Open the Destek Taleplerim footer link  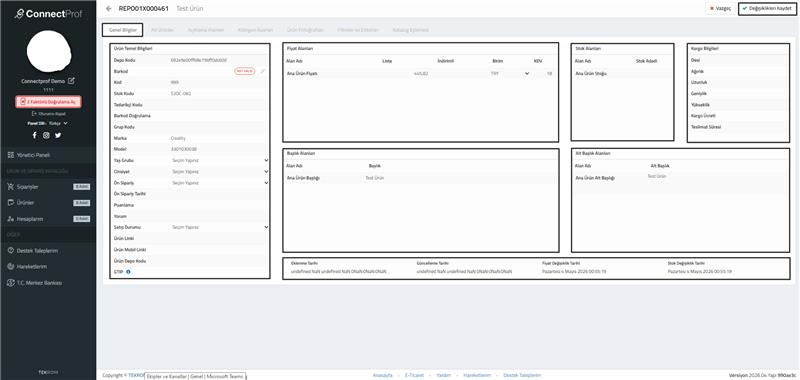point(522,375)
